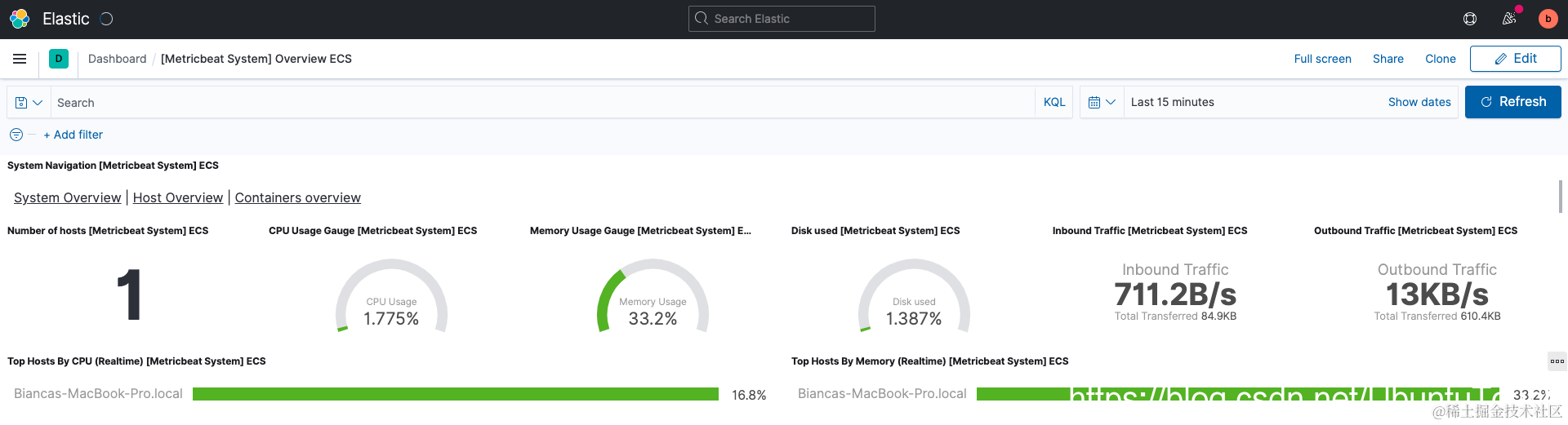Clone the dashboard
Image resolution: width=1568 pixels, height=425 pixels.
point(1441,59)
